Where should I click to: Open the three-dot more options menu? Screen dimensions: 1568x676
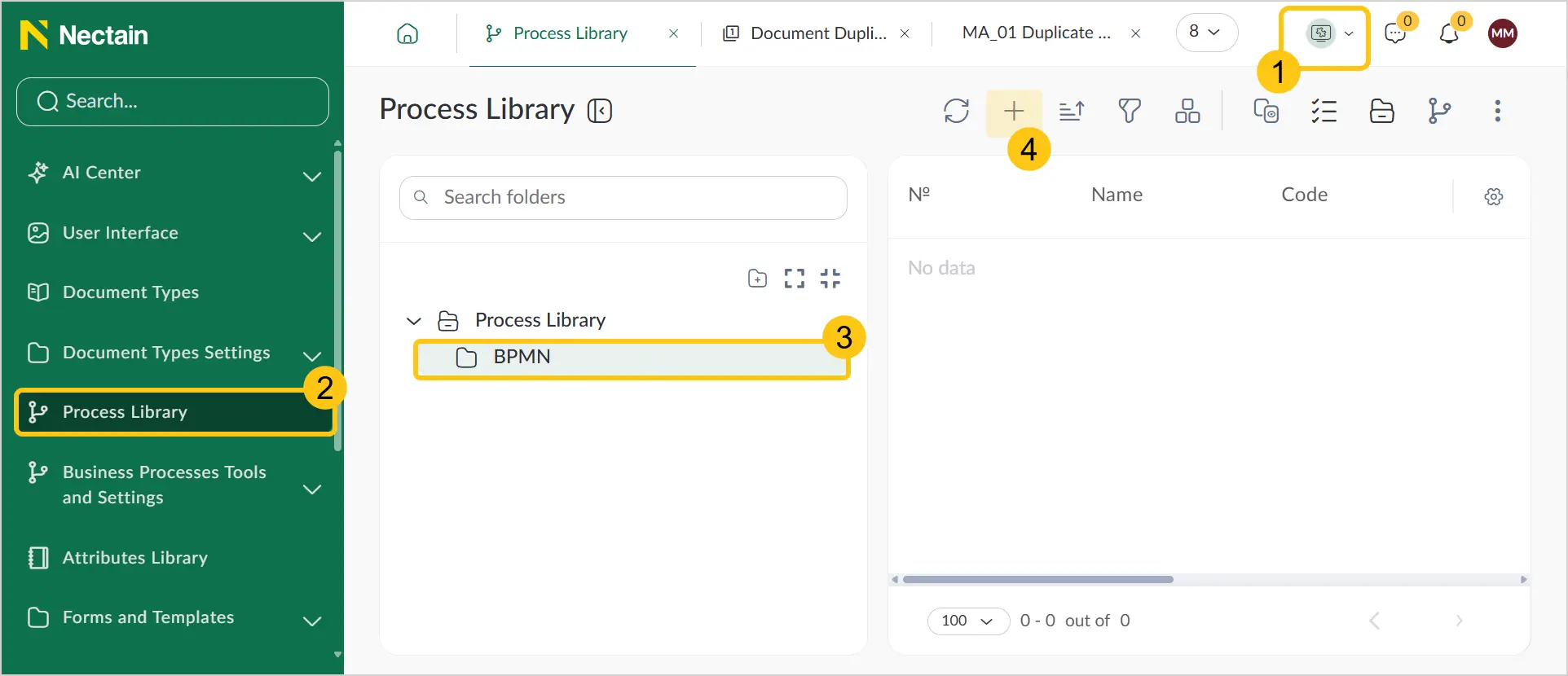[x=1498, y=111]
